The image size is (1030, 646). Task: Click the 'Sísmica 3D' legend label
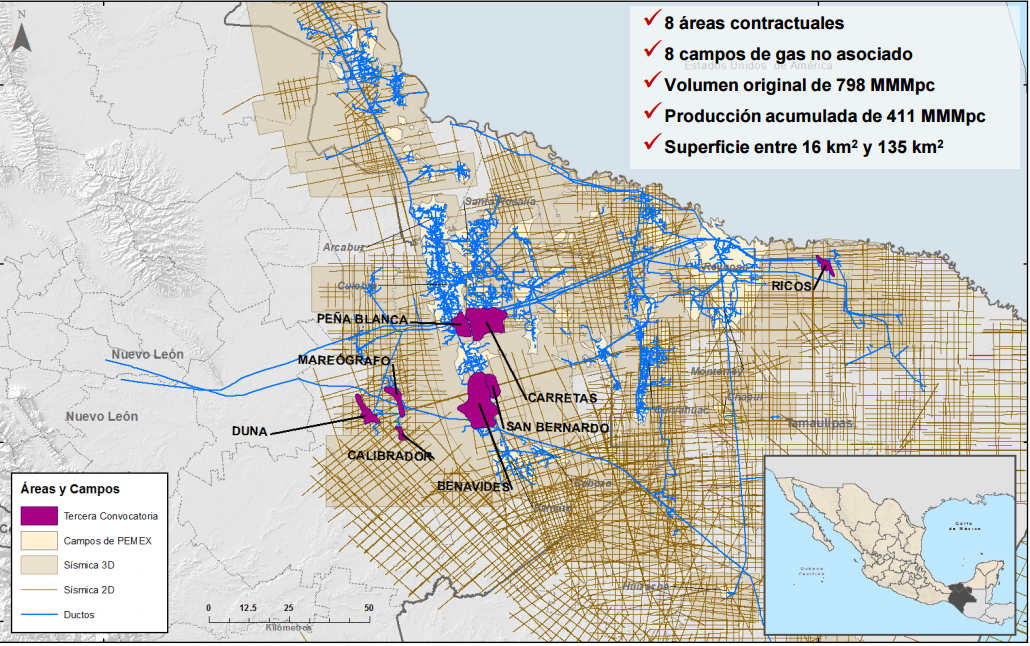[x=89, y=565]
